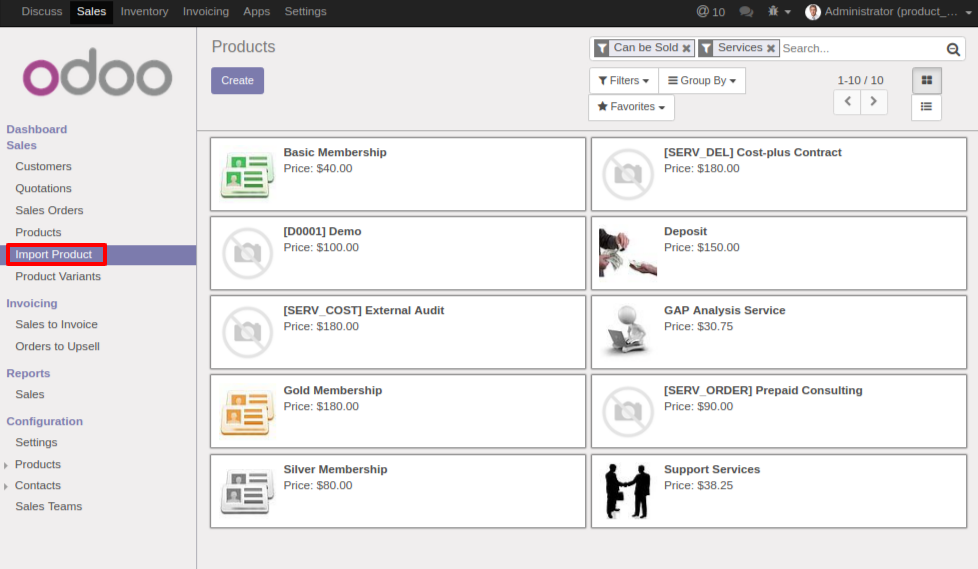This screenshot has height=569, width=978.
Task: Click the search magnifier icon
Action: [953, 49]
